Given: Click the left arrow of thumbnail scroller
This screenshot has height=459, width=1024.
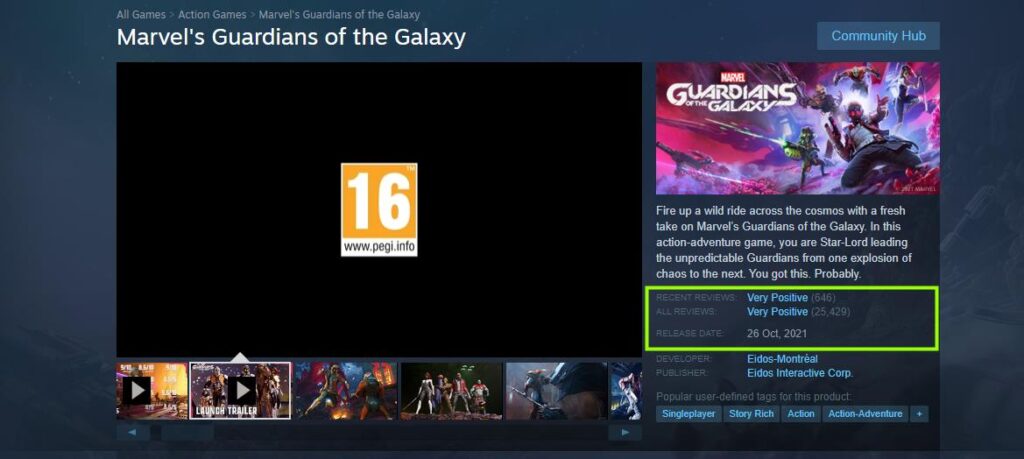Looking at the screenshot, I should tap(133, 432).
